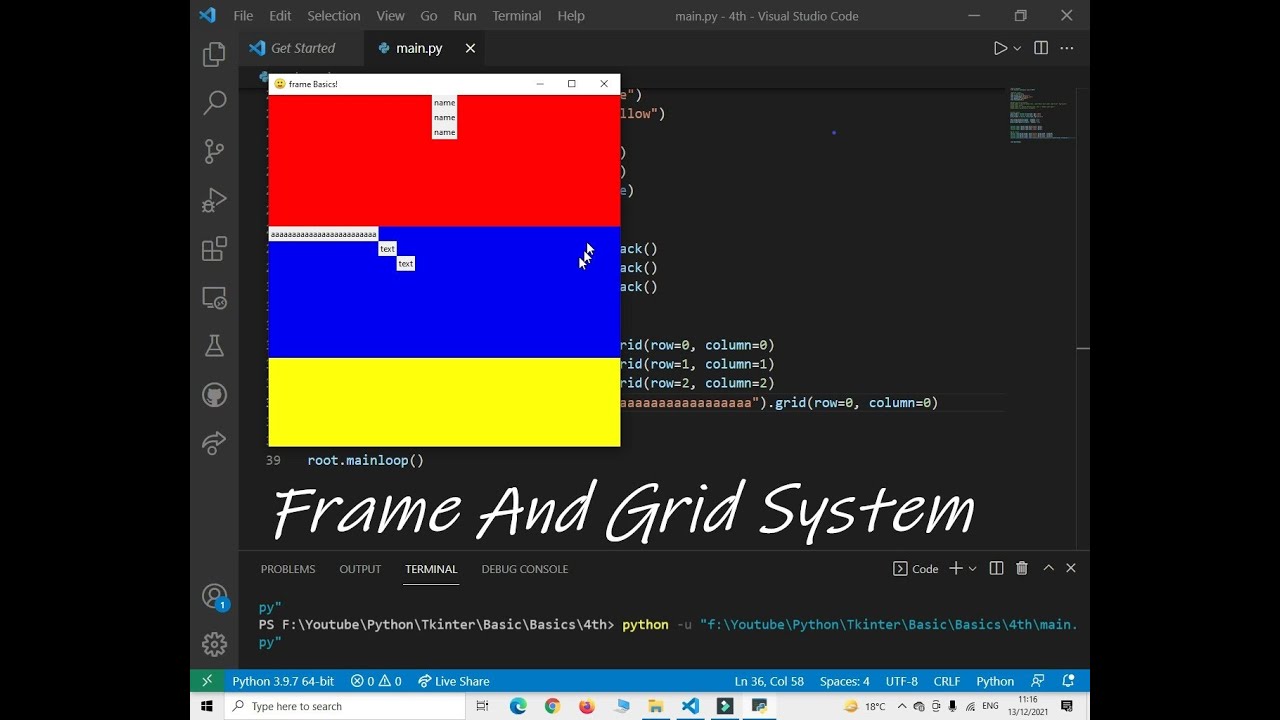Open the Testing flask view
Screen dimensions: 1280x720
point(214,346)
